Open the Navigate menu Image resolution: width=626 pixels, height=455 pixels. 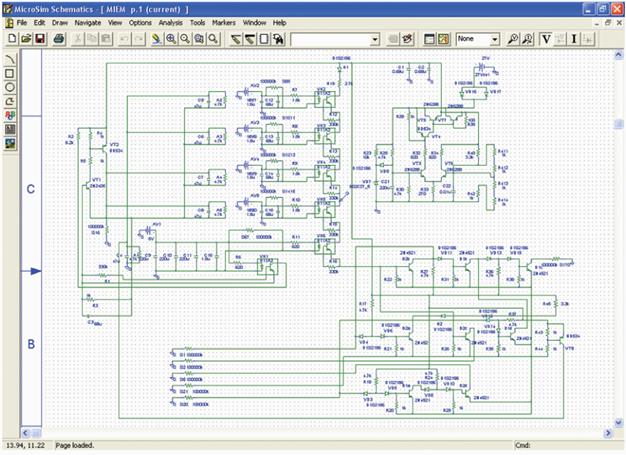[x=87, y=22]
